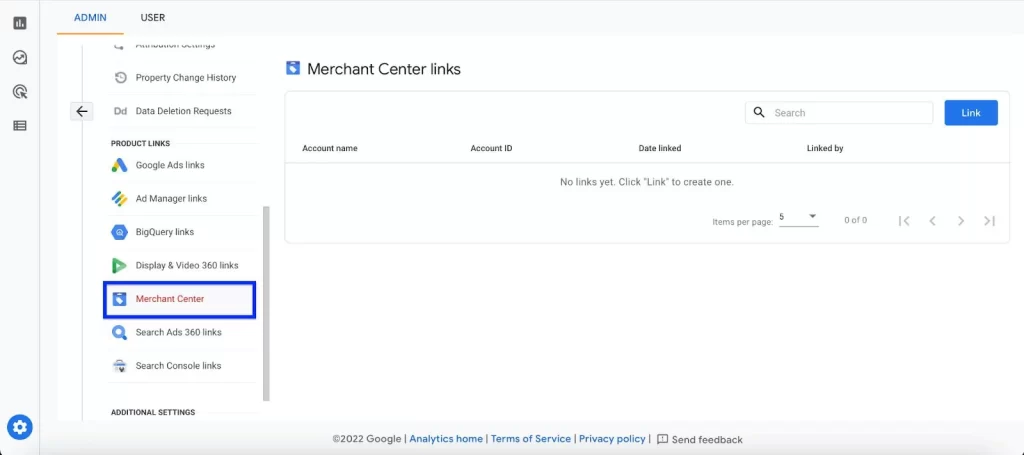Screen dimensions: 1024x455
Task: Click the Ad Manager logo icon
Action: (x=120, y=198)
